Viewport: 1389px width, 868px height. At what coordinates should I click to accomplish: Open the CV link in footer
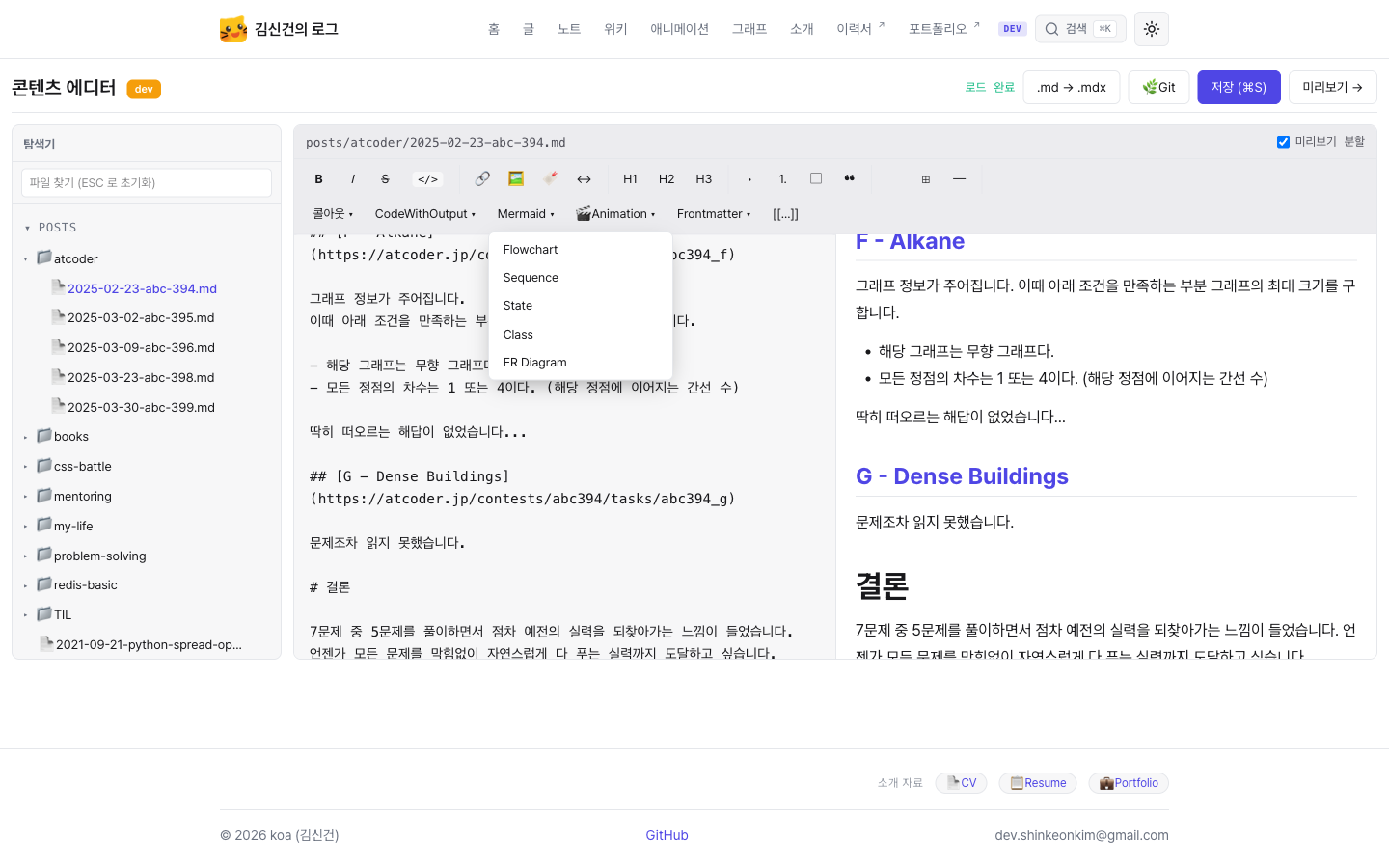pyautogui.click(x=962, y=783)
